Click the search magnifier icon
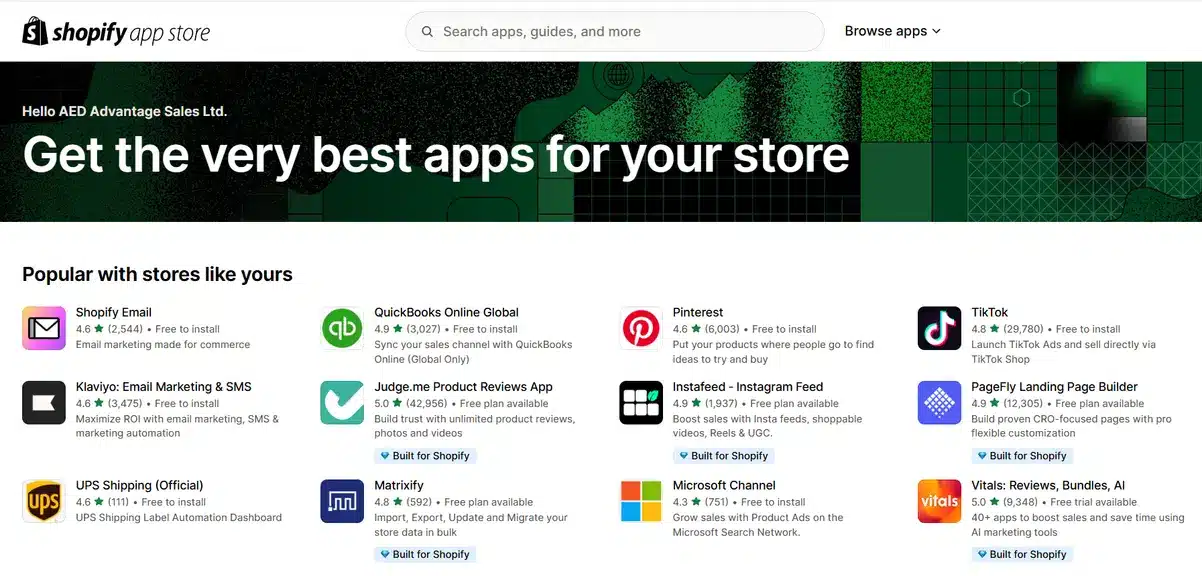 427,32
